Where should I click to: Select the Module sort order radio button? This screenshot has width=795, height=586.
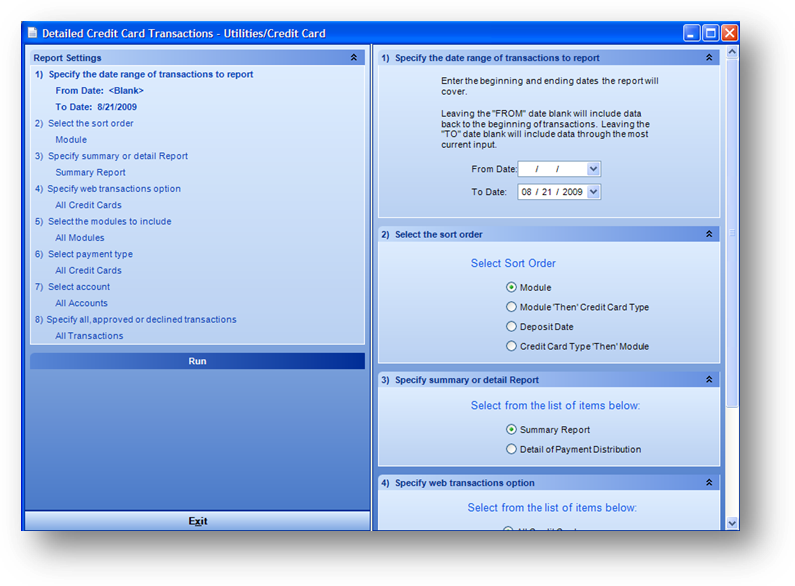pos(512,288)
